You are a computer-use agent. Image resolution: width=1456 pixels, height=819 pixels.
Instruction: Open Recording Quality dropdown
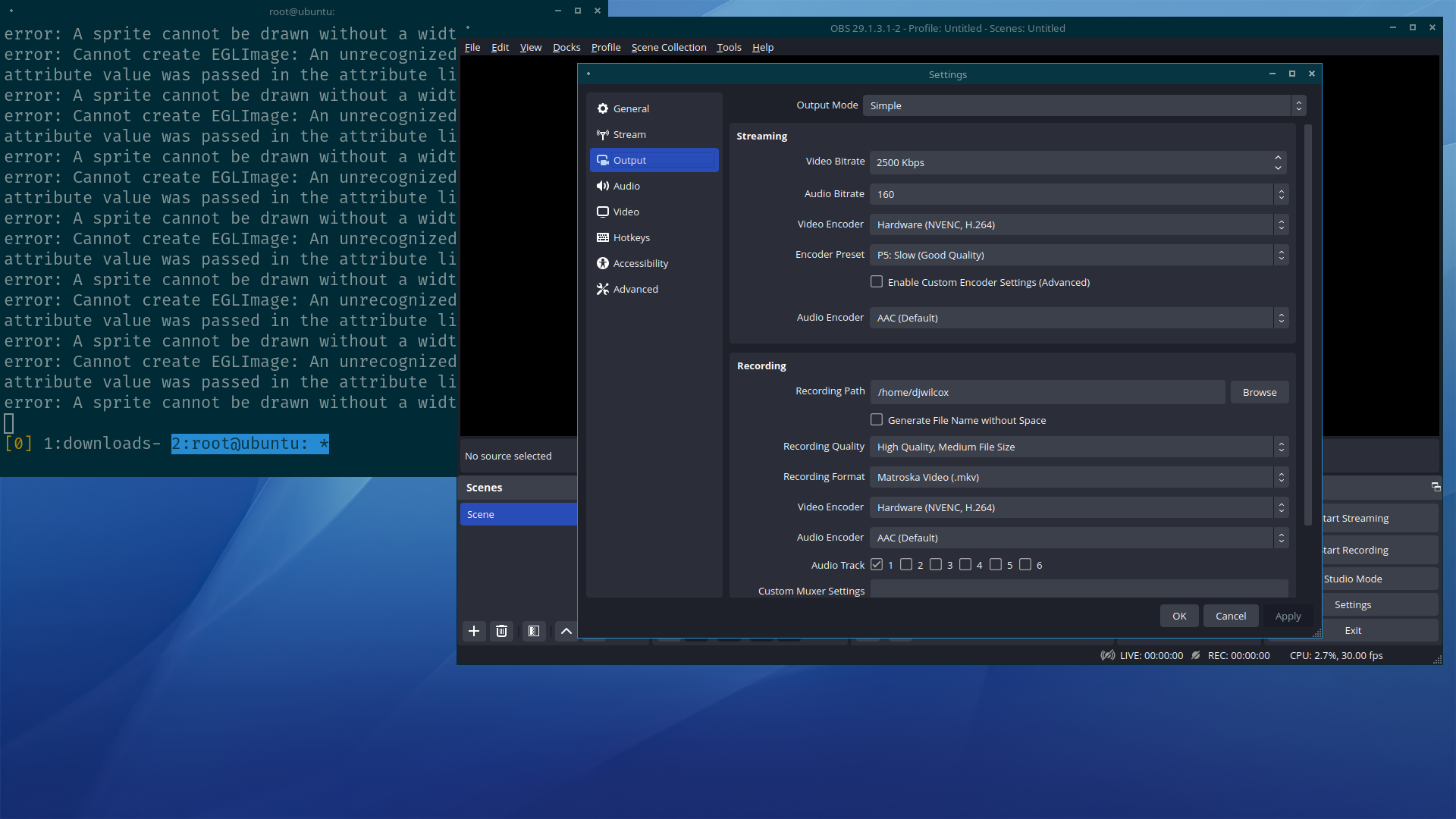point(1079,447)
